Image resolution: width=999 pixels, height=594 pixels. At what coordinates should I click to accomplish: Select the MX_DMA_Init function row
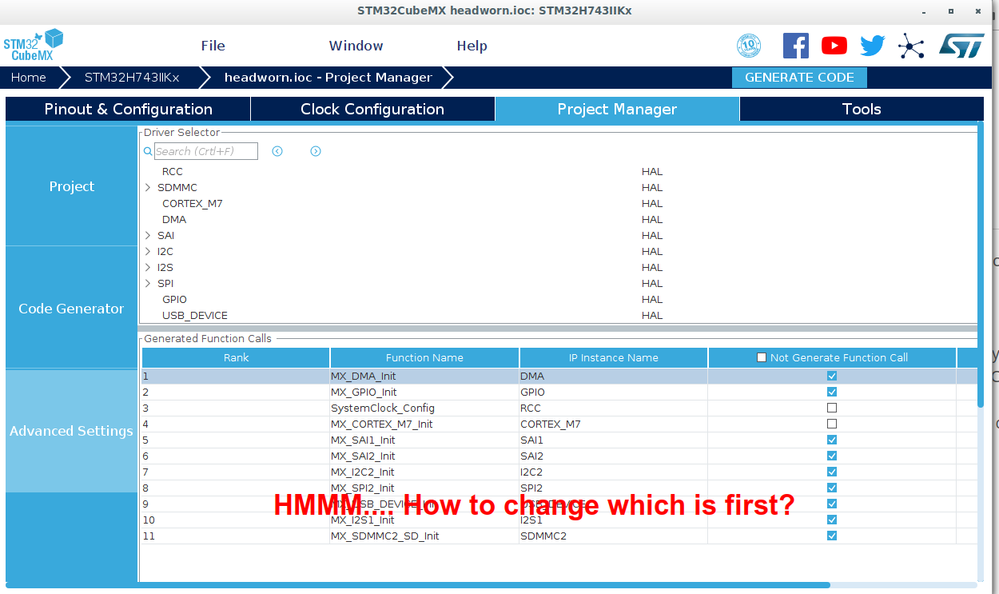pos(559,376)
